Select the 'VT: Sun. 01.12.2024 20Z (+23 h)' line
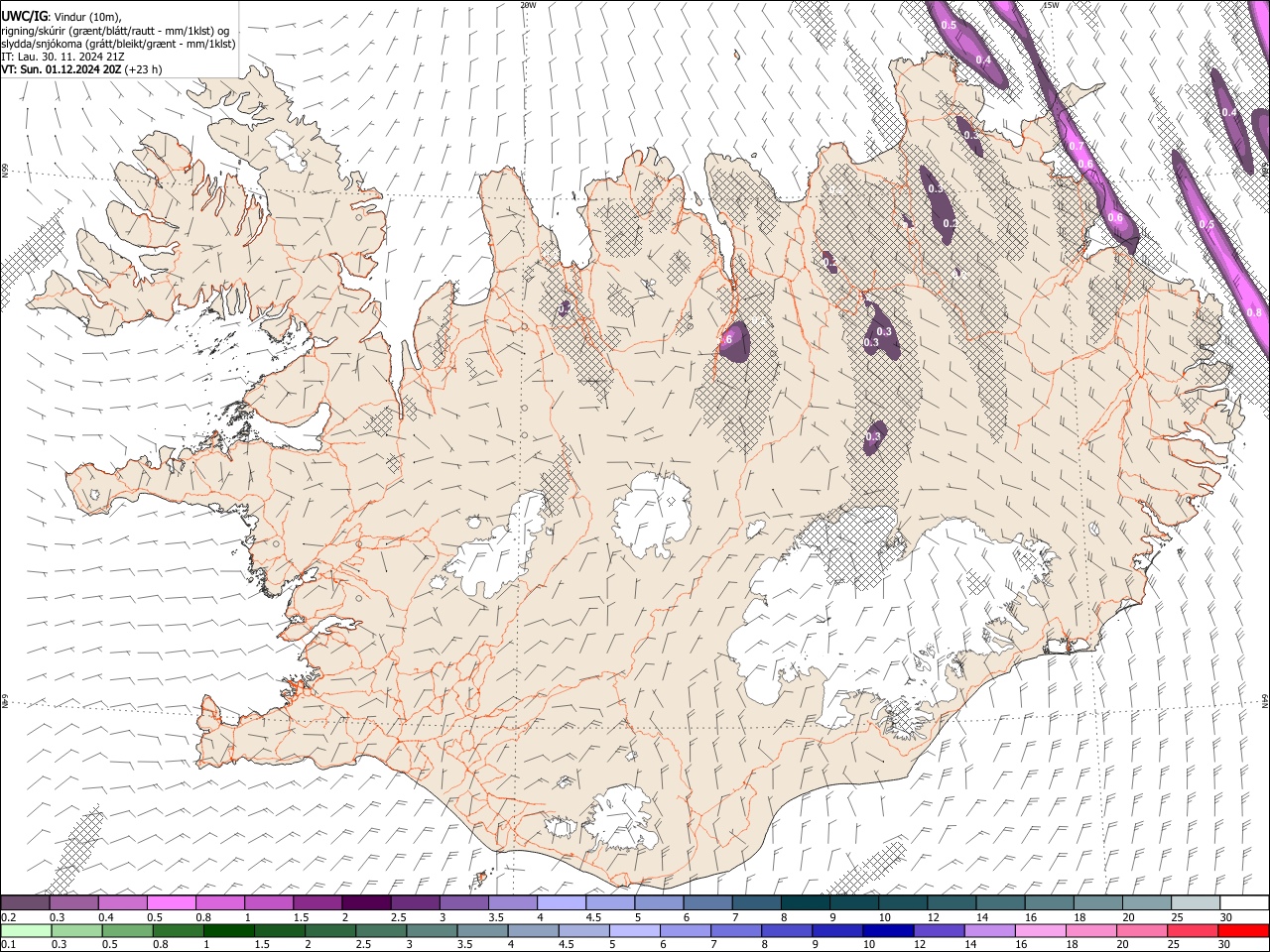 pos(81,69)
